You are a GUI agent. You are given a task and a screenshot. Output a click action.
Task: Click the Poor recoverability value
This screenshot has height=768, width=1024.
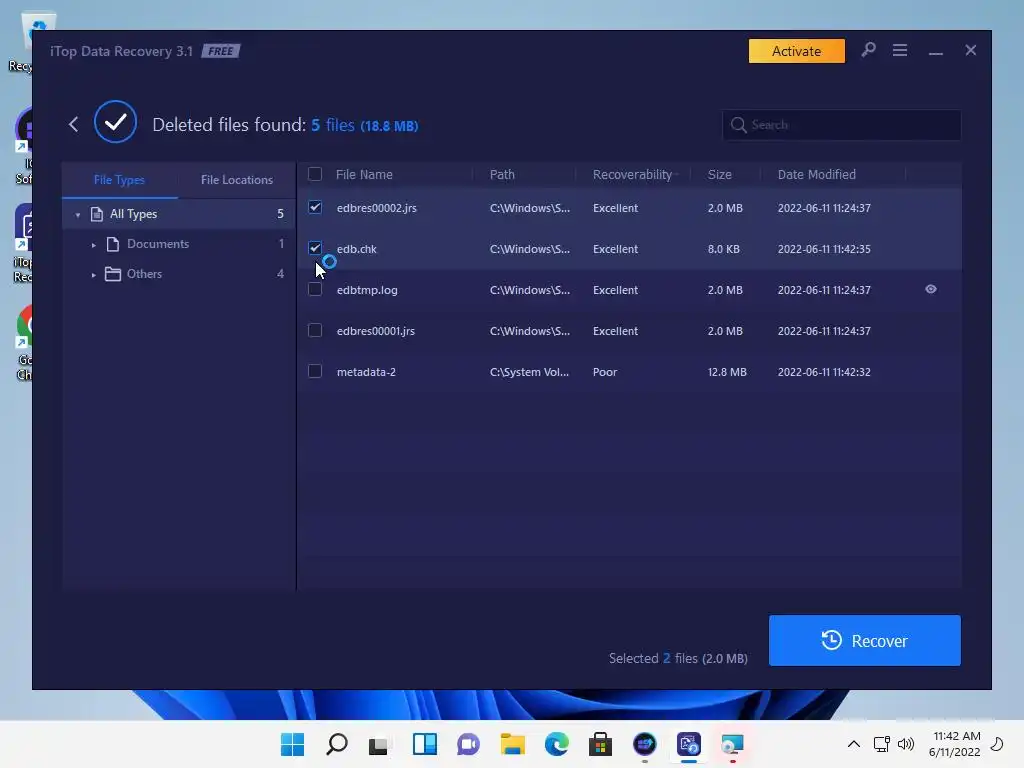[605, 372]
